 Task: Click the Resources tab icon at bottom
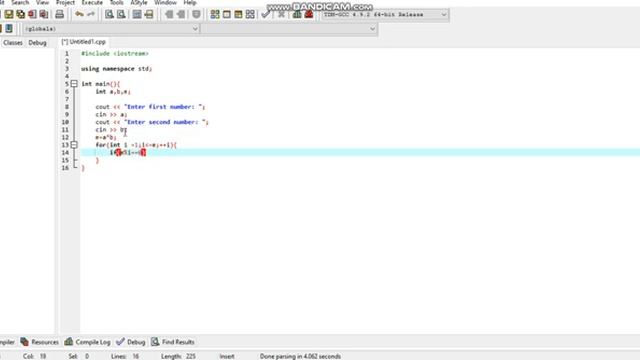click(24, 342)
